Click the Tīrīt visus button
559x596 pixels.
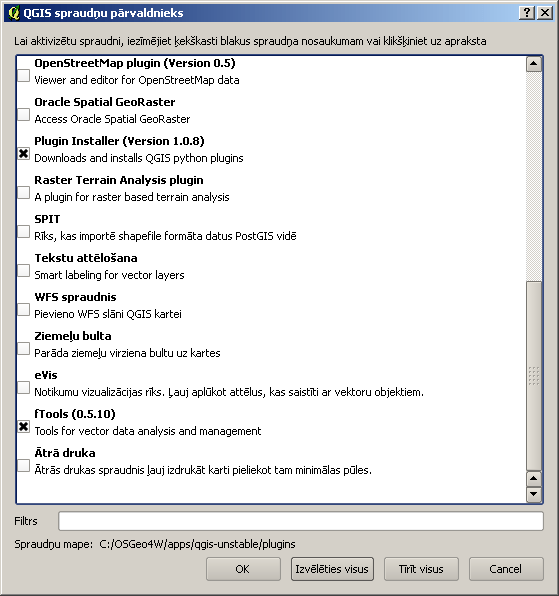click(421, 569)
